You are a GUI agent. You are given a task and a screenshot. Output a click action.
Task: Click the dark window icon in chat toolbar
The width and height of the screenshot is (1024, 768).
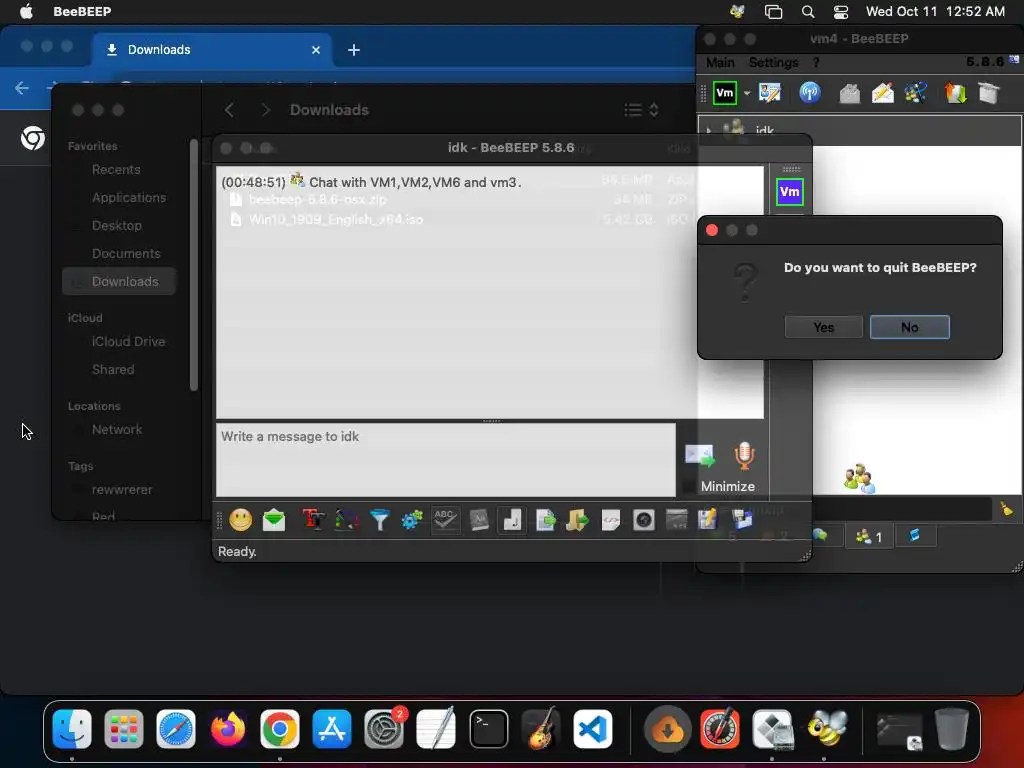pyautogui.click(x=677, y=520)
